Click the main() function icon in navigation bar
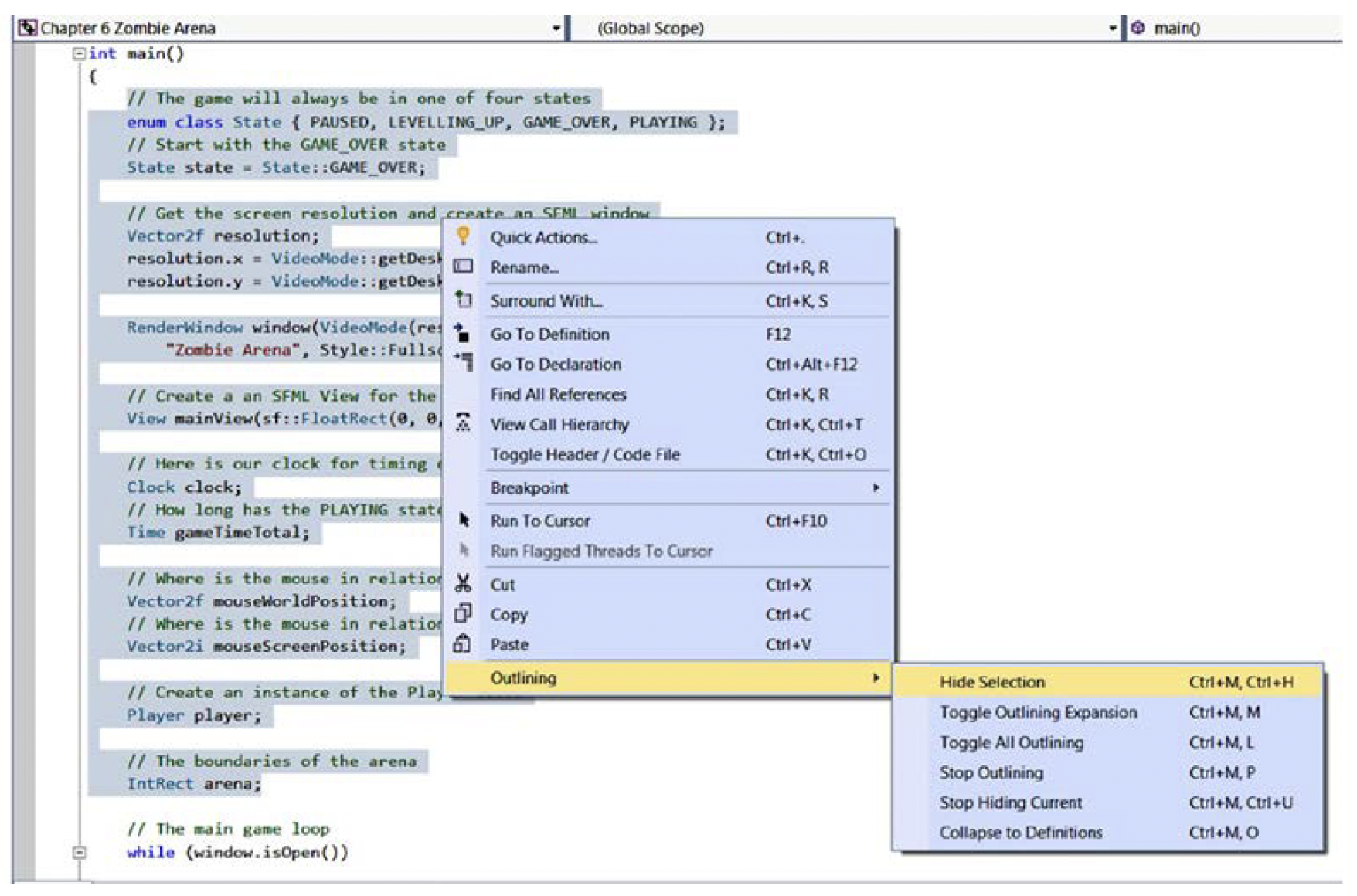The height and width of the screenshot is (896, 1357). tap(1138, 28)
